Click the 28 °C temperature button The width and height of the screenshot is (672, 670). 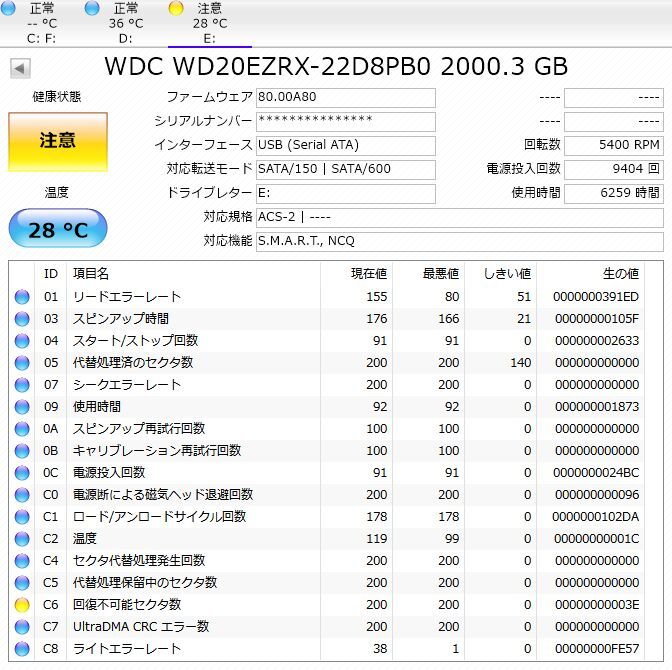click(58, 228)
